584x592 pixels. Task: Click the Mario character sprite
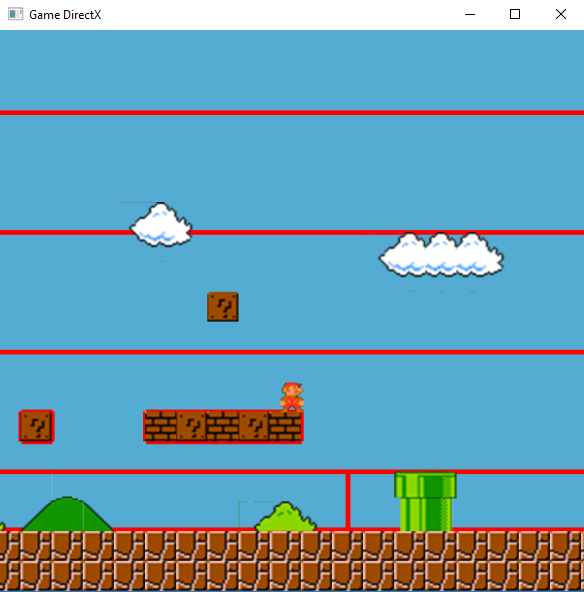pos(292,397)
